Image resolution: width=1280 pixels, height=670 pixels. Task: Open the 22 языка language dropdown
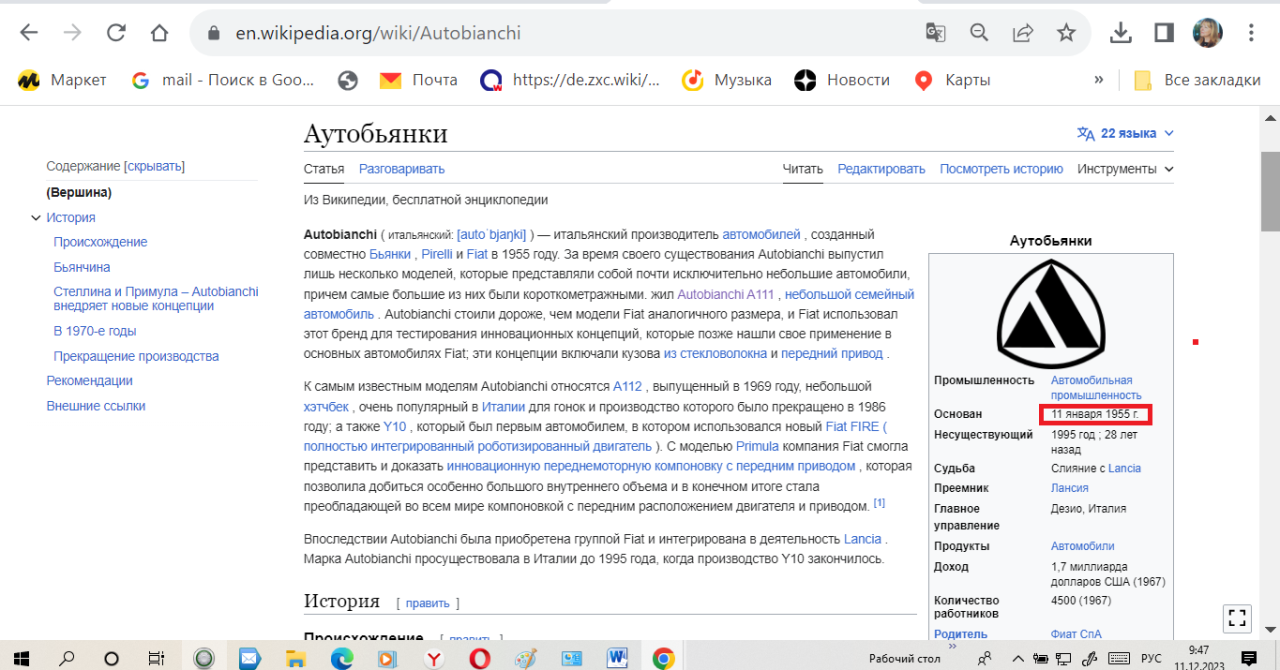pos(1125,133)
